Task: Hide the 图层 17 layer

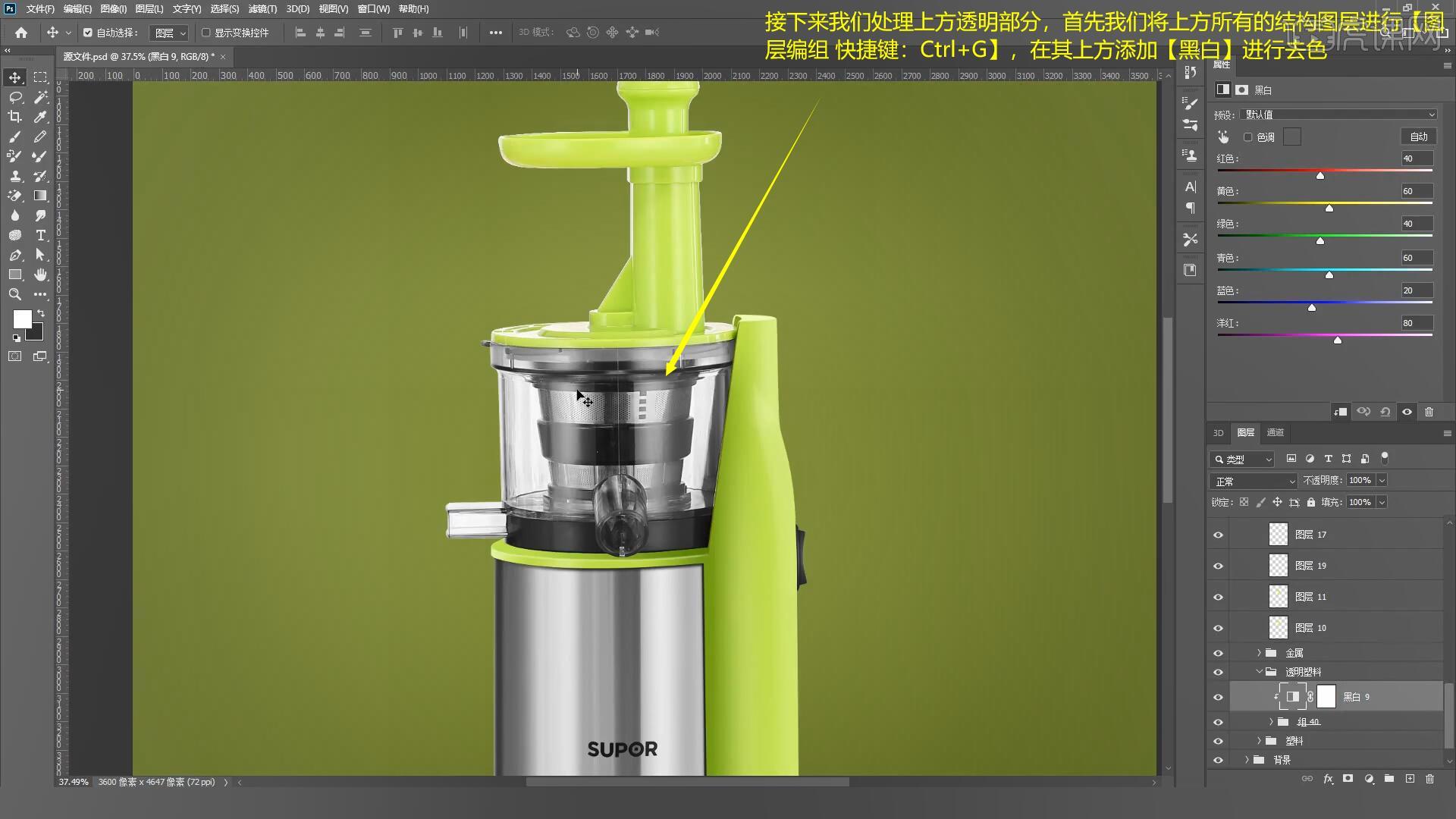Action: pos(1218,535)
